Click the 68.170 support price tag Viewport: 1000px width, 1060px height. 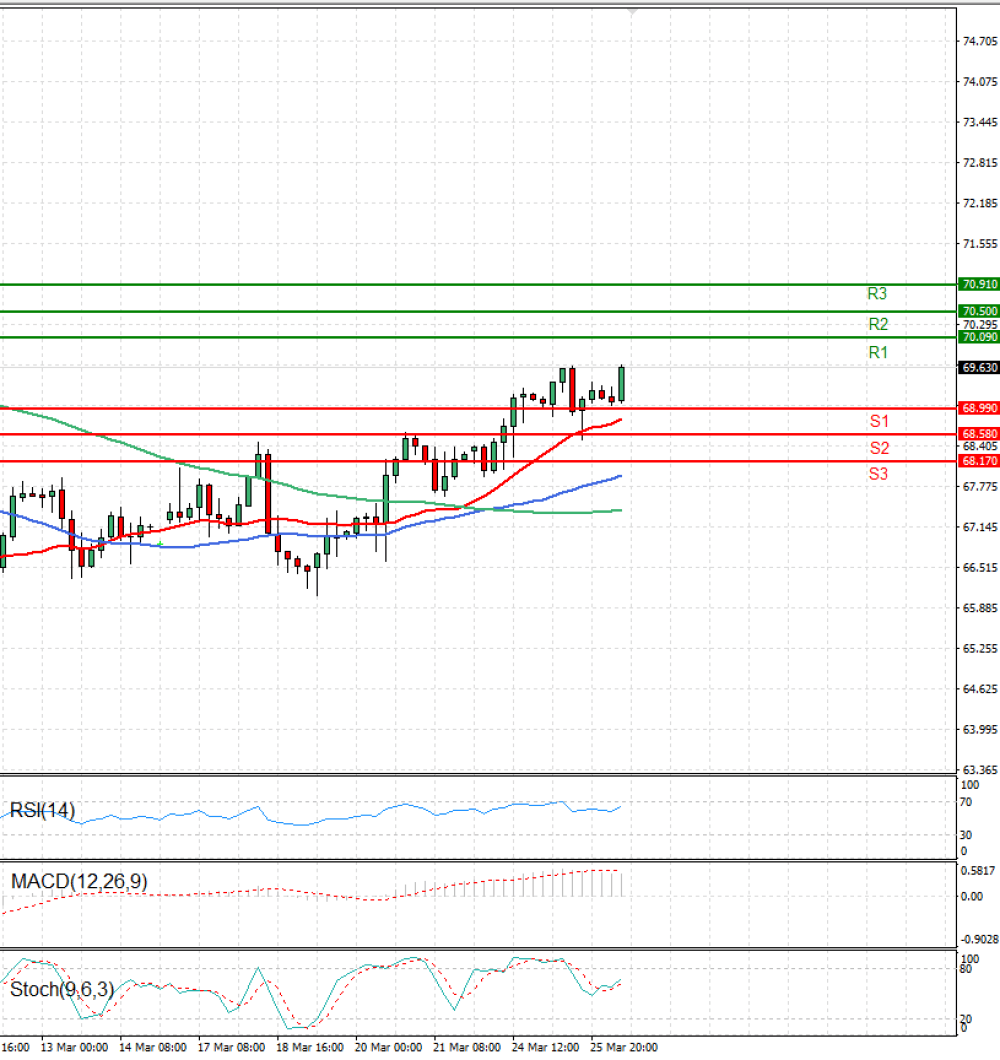979,461
